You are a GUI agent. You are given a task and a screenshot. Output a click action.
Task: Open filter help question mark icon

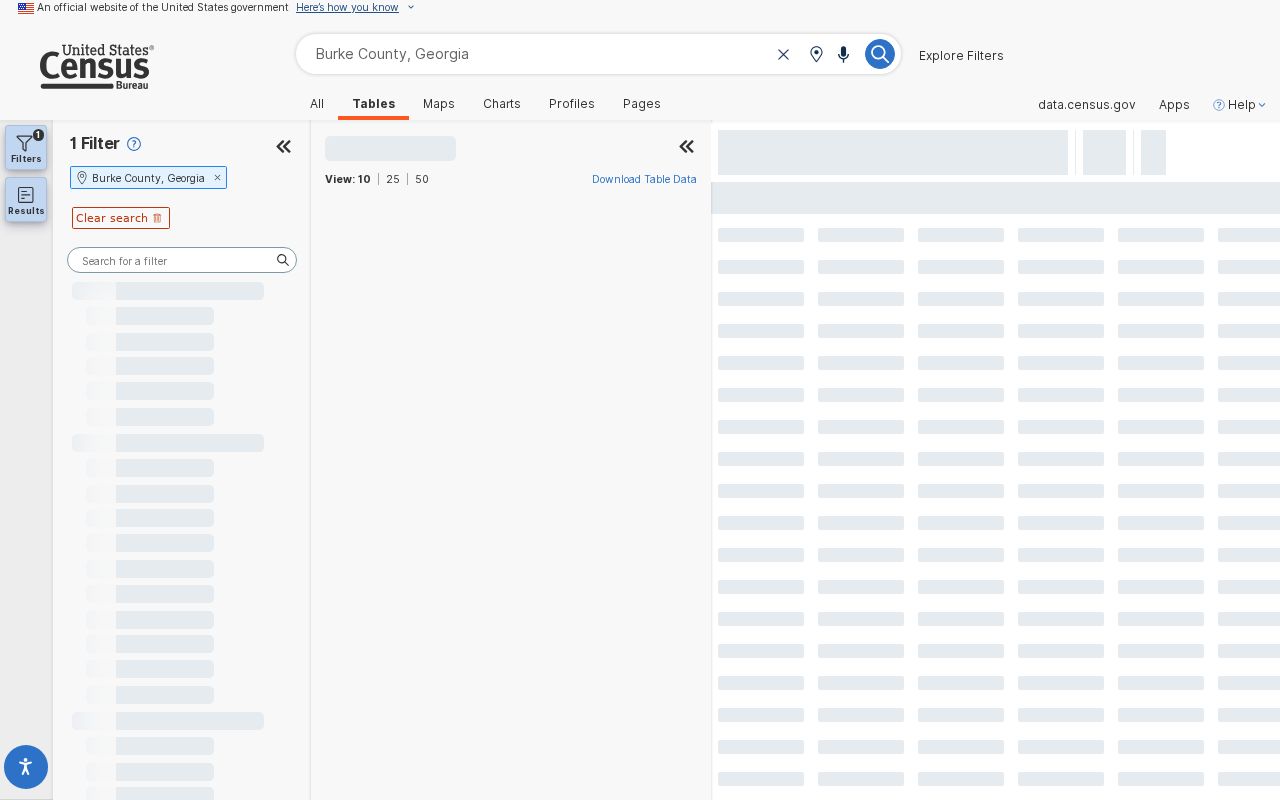[134, 144]
